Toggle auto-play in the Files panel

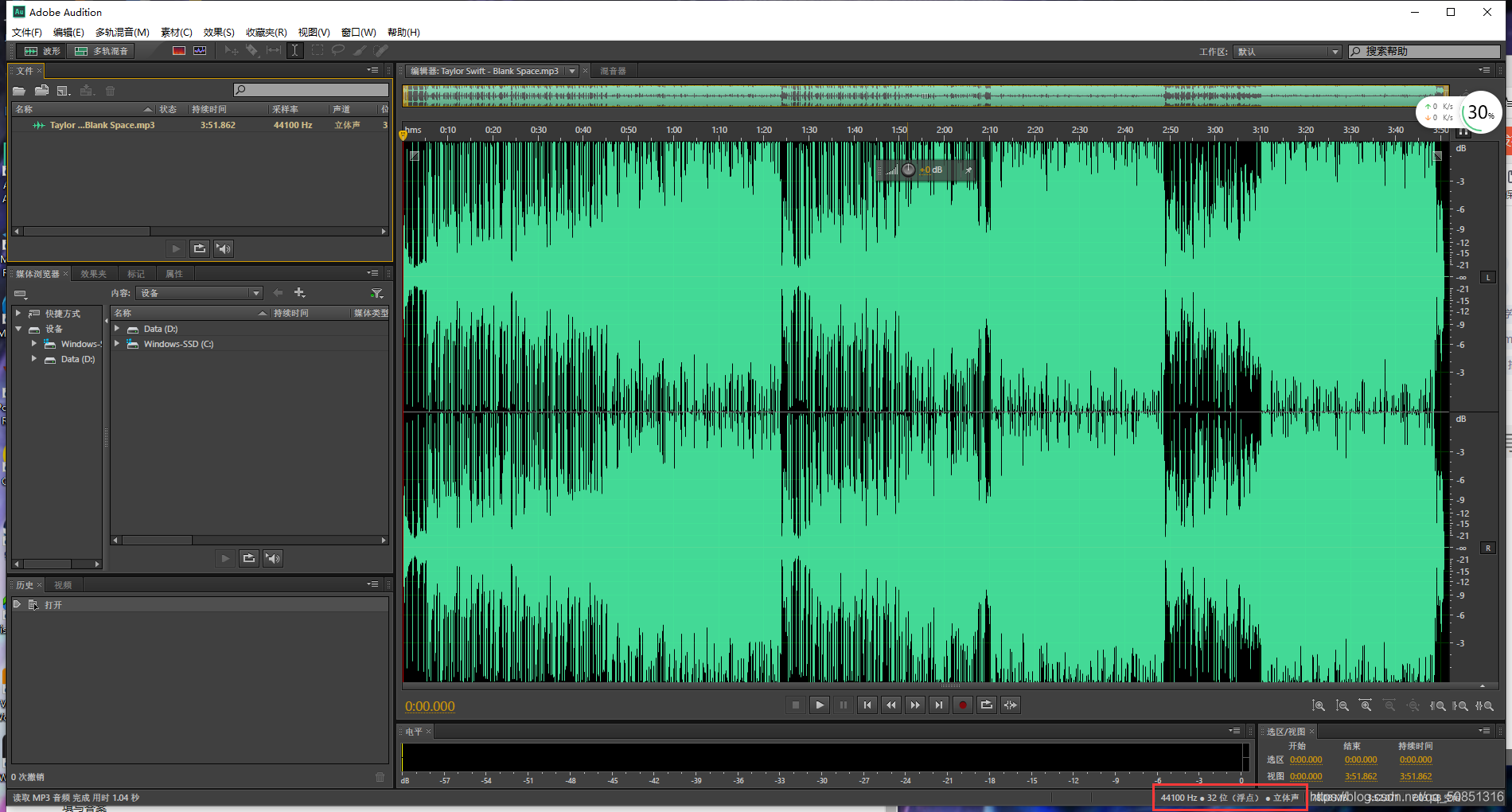tap(224, 249)
